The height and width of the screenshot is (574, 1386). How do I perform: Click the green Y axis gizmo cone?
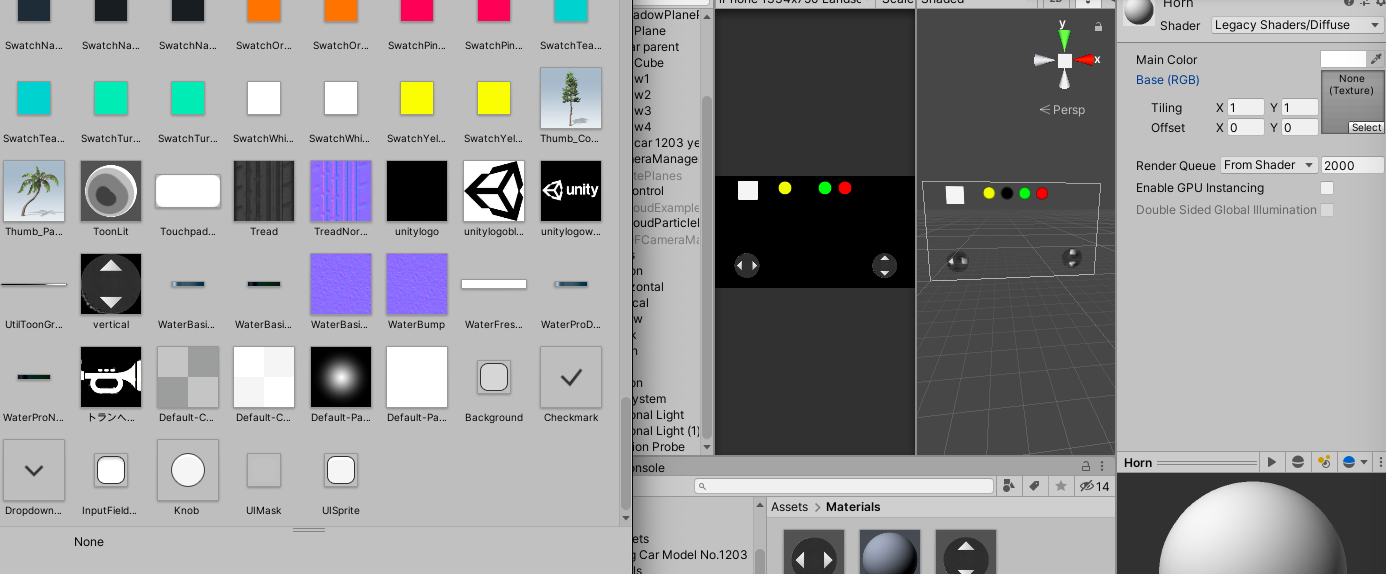[1065, 40]
